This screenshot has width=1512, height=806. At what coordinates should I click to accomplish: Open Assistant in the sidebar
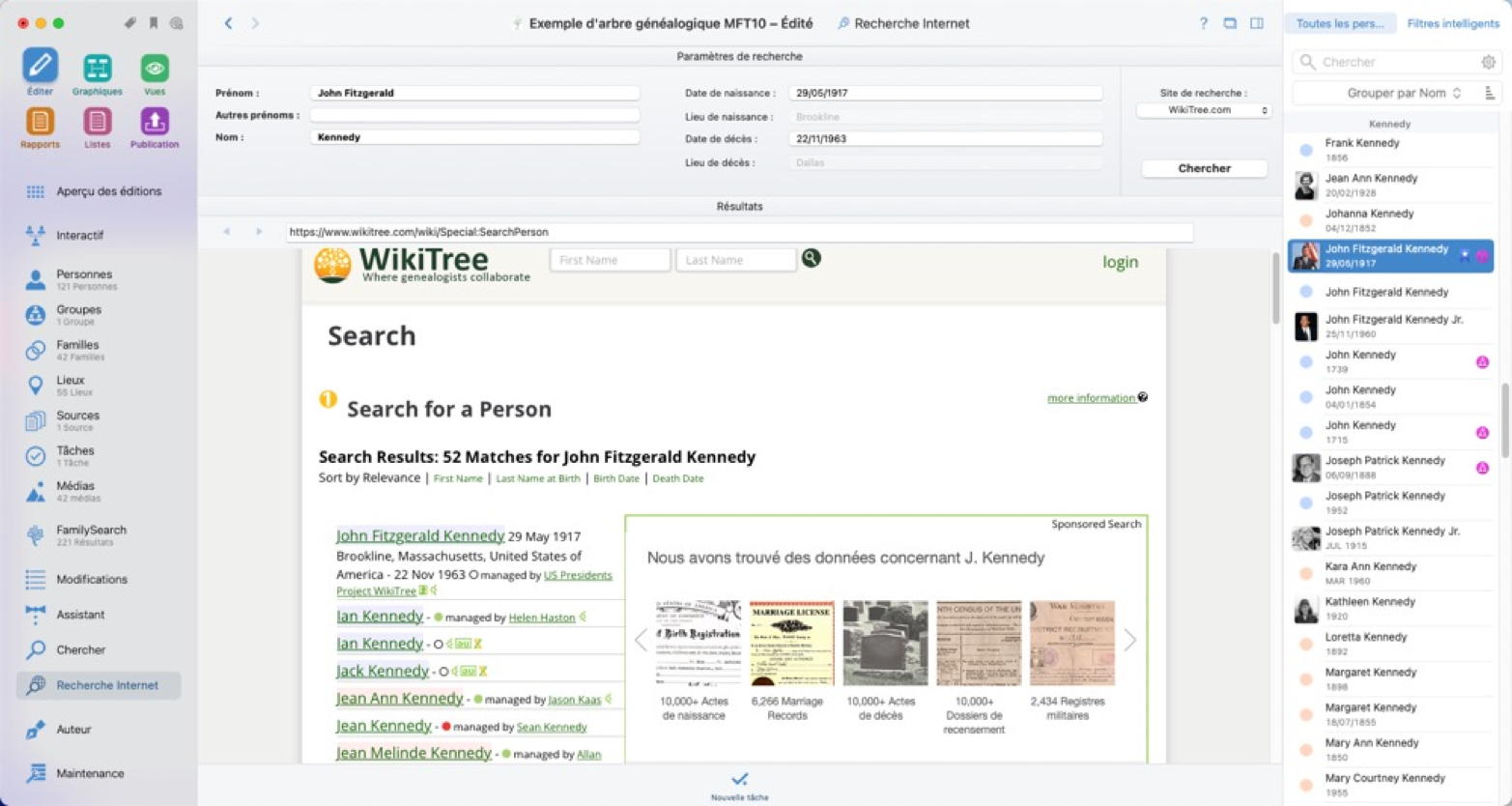(99, 615)
